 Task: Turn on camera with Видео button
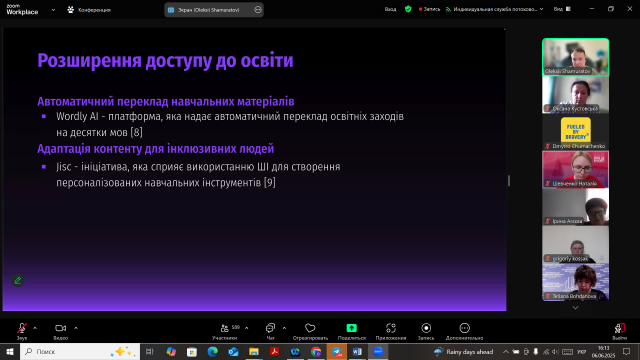(x=60, y=331)
